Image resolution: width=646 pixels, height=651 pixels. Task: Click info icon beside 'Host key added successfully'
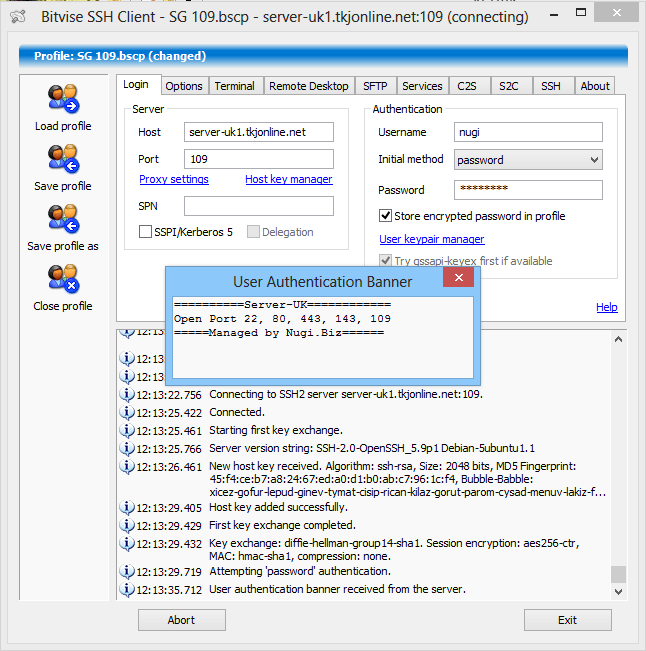(127, 507)
